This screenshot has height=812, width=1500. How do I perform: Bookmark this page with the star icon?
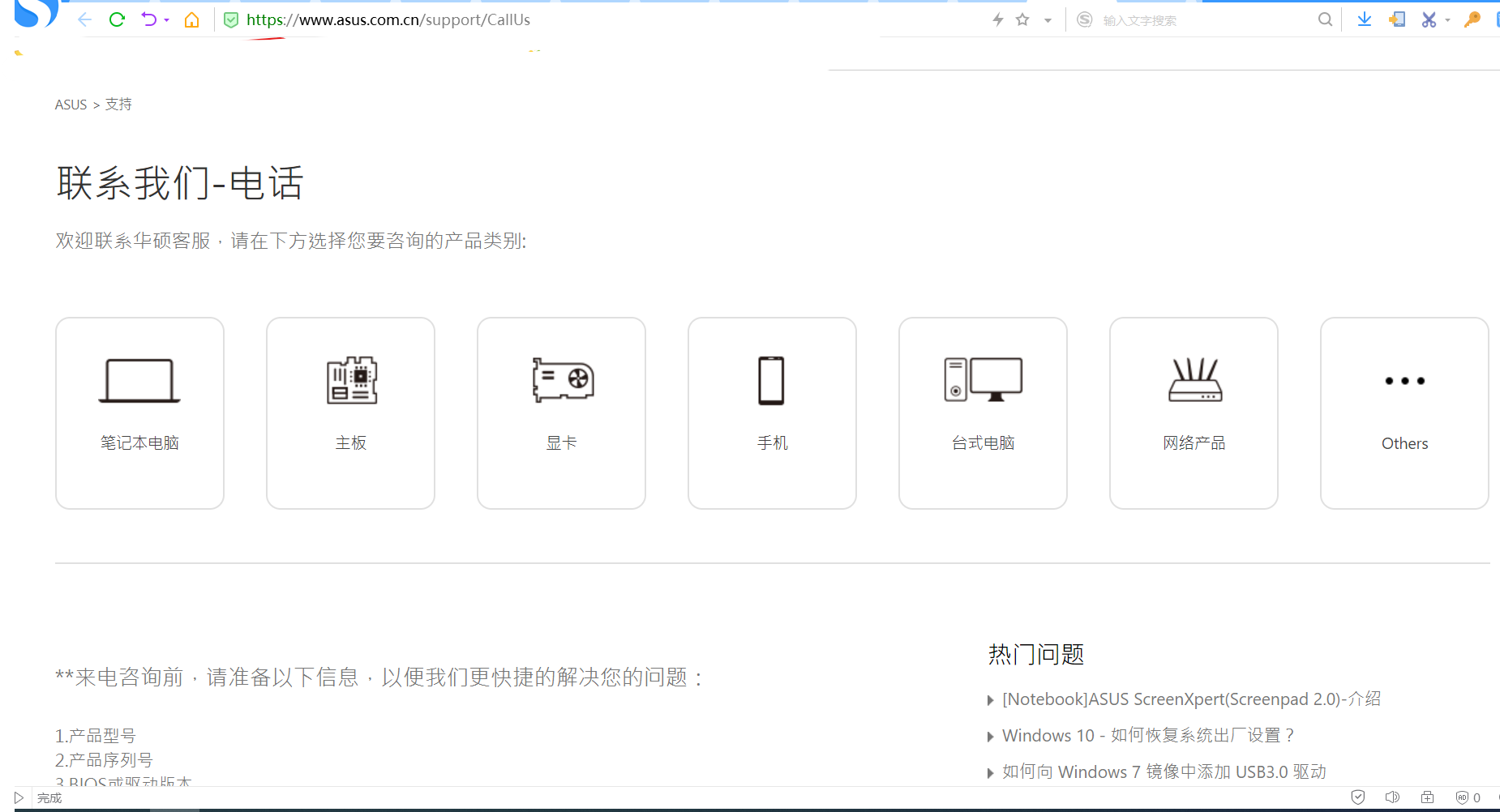(x=1022, y=19)
